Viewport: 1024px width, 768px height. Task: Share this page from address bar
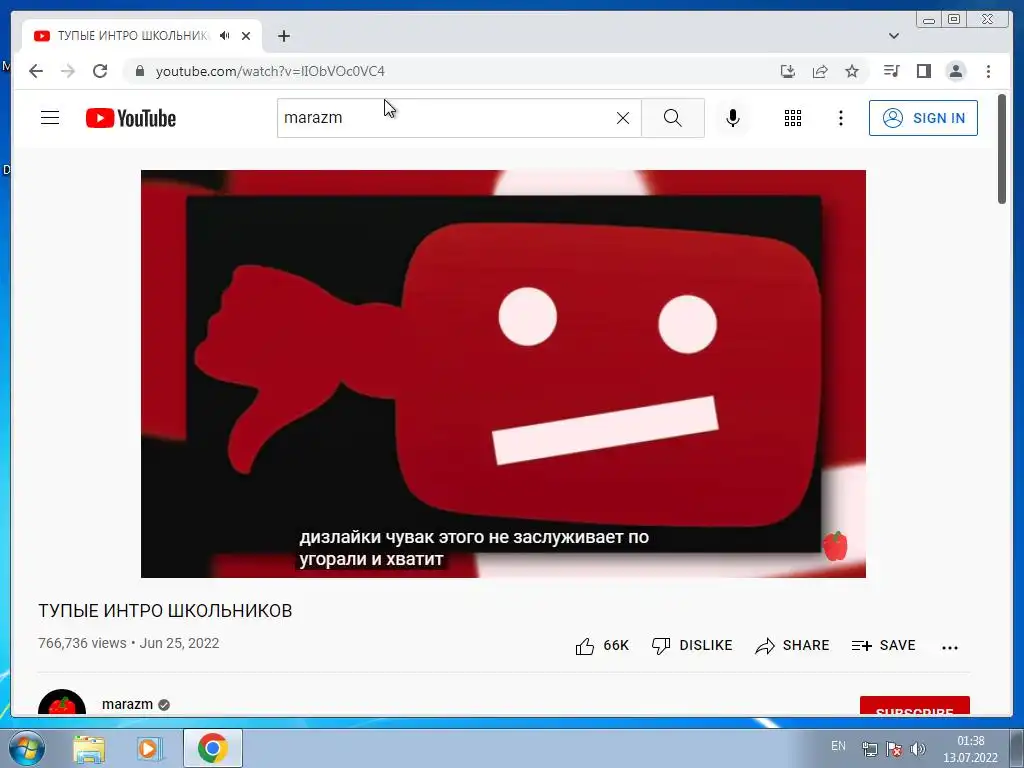coord(820,71)
